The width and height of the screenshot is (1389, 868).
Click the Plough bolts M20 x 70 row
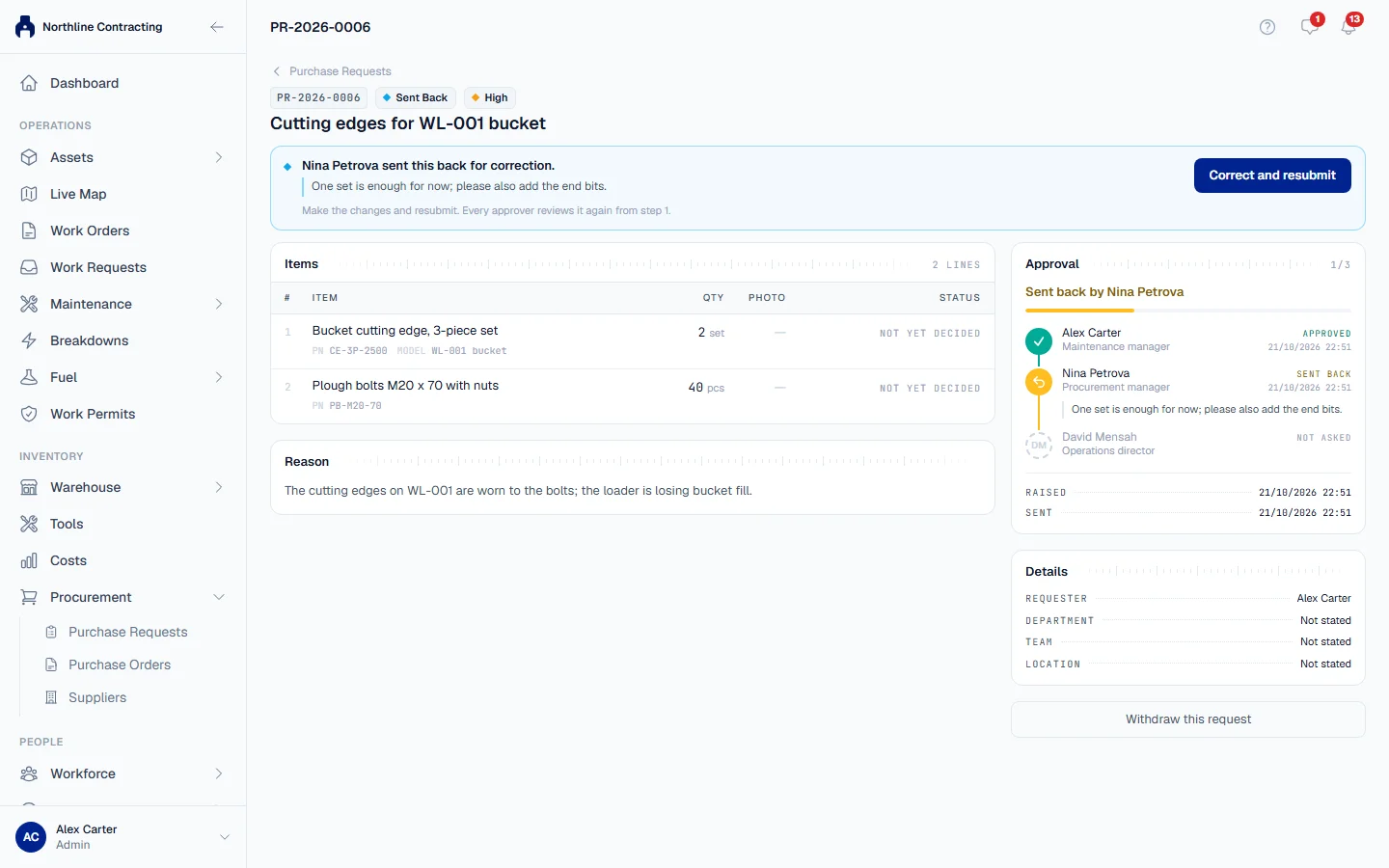click(x=633, y=396)
